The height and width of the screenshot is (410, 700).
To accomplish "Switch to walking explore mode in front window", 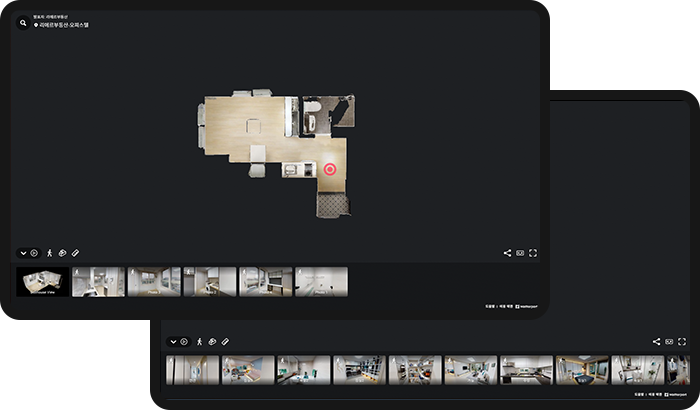I will pyautogui.click(x=48, y=253).
